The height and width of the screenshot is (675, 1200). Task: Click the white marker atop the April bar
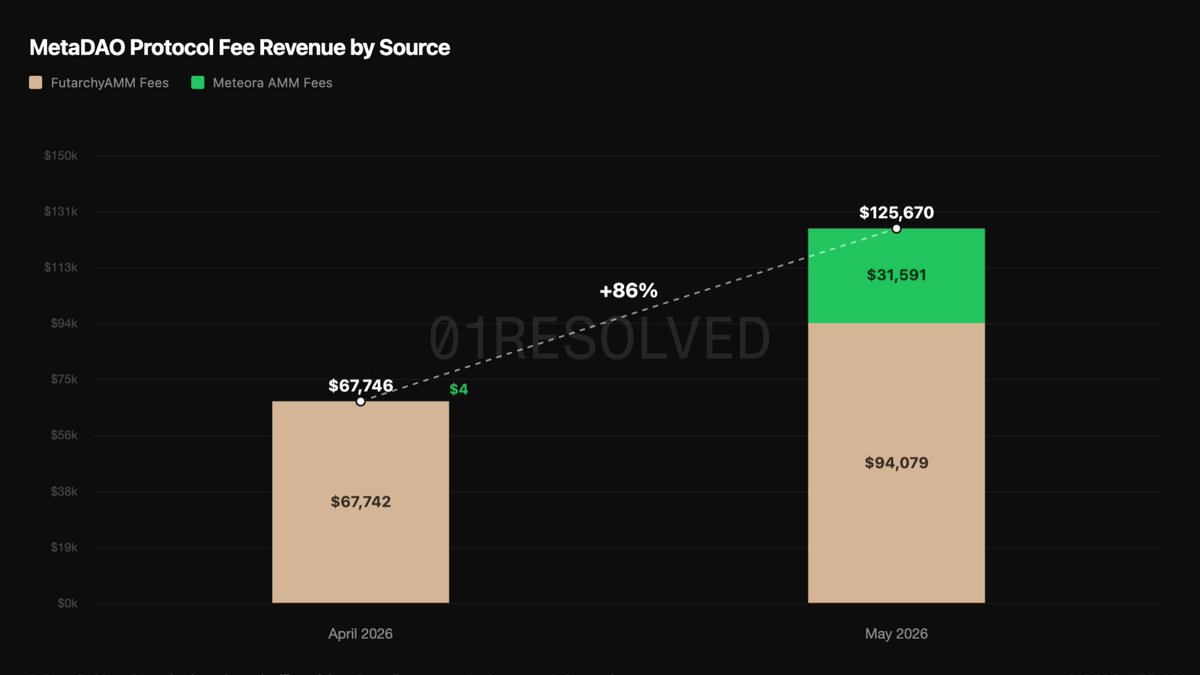point(360,401)
